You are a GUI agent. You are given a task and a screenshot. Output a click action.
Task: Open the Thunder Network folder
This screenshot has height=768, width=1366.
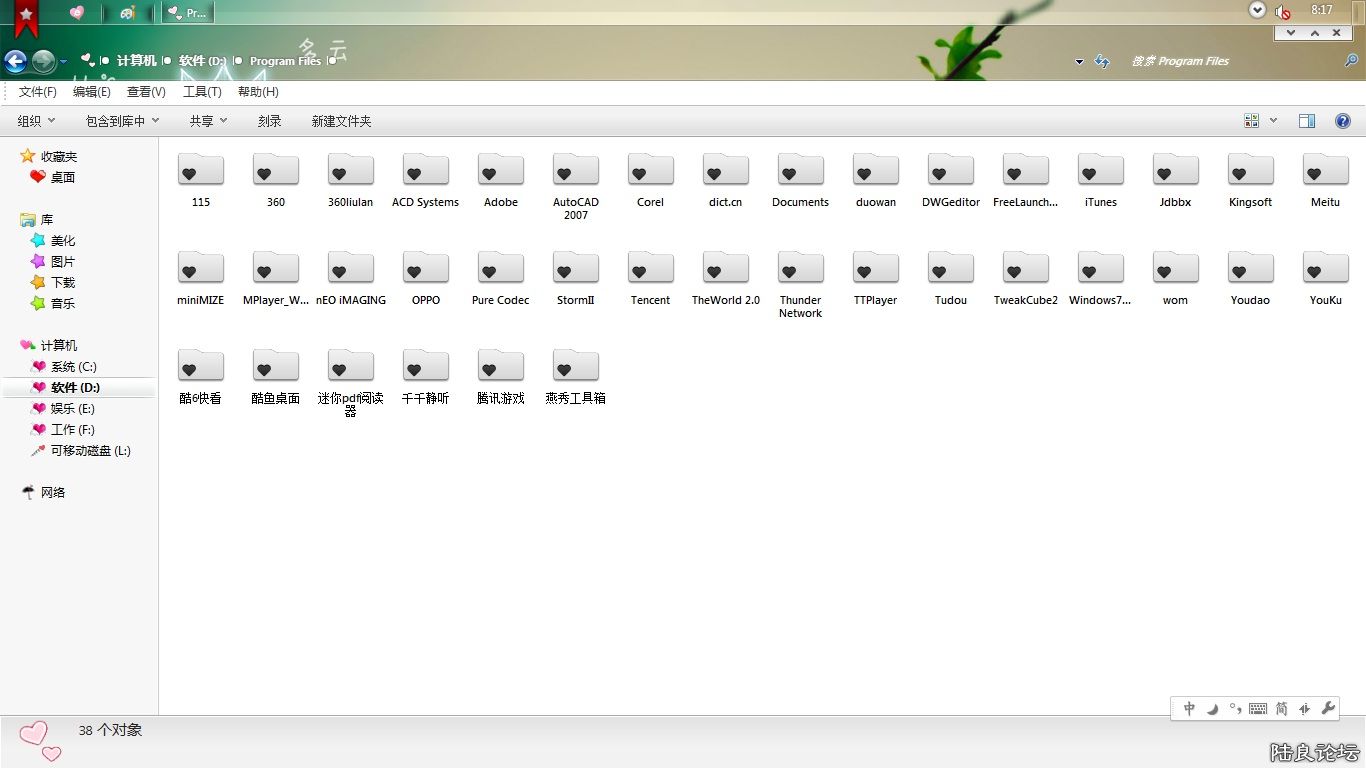800,269
